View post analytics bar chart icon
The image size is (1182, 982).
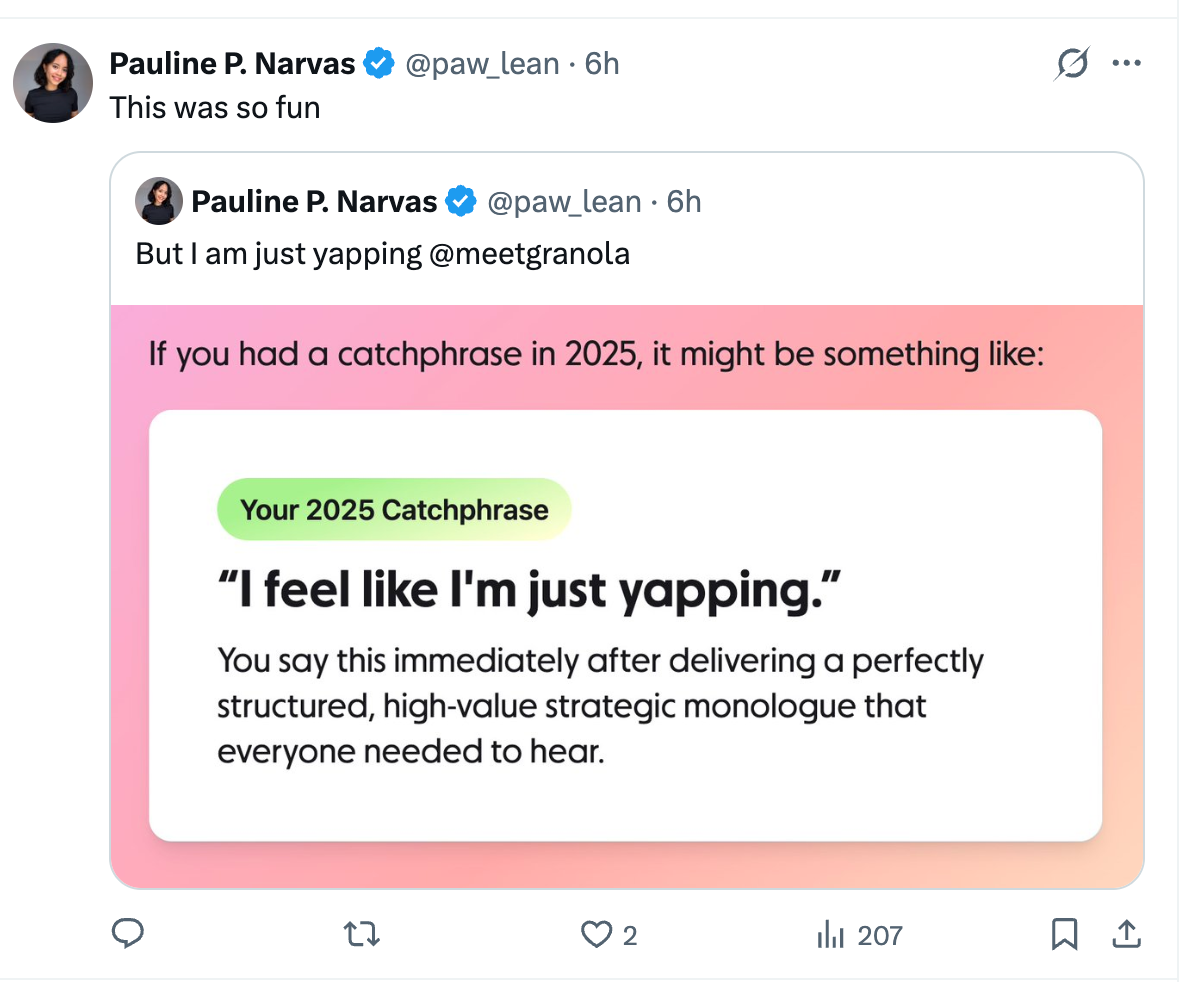point(831,935)
